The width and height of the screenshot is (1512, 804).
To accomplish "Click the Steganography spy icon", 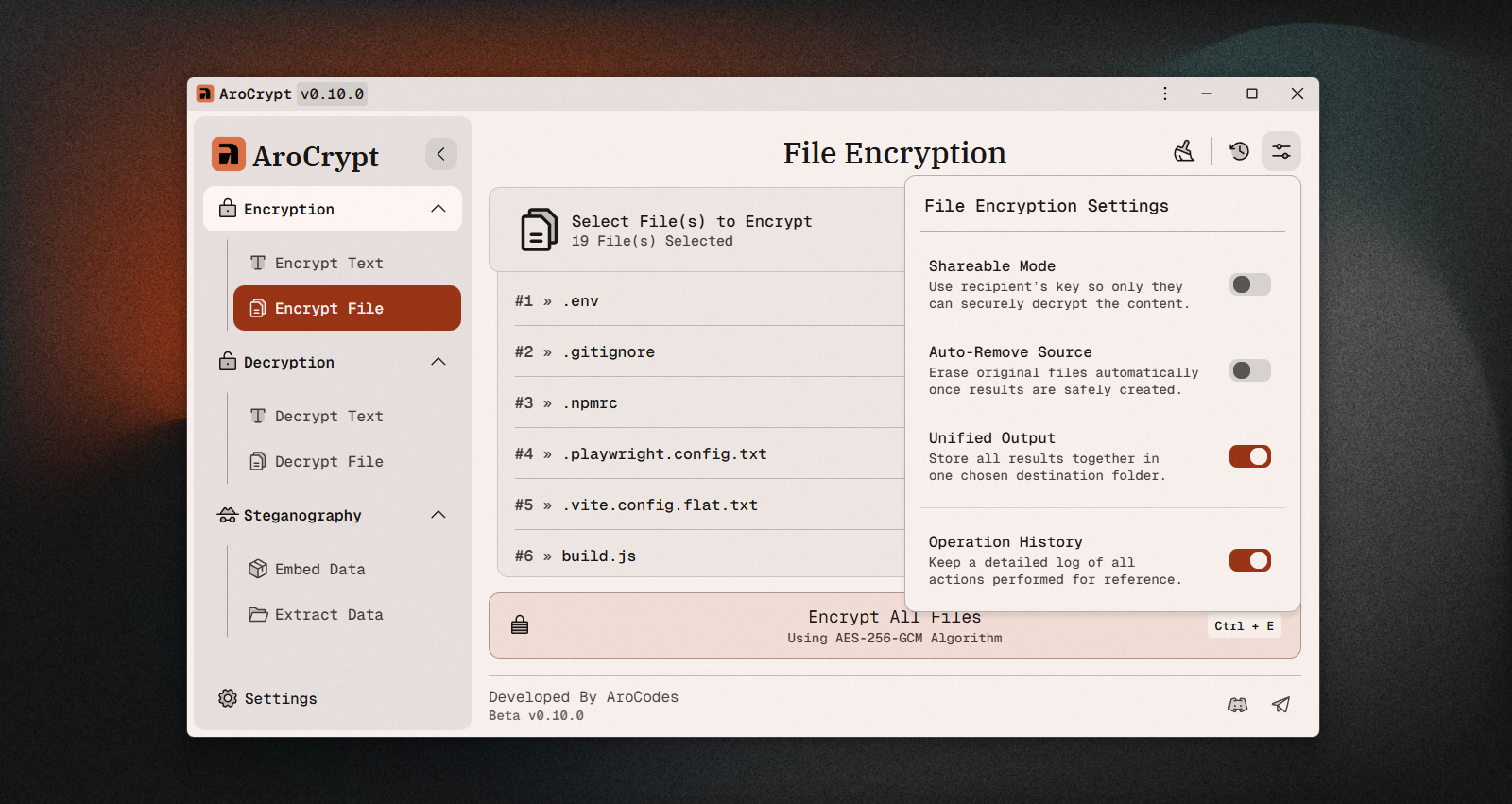I will pos(228,515).
